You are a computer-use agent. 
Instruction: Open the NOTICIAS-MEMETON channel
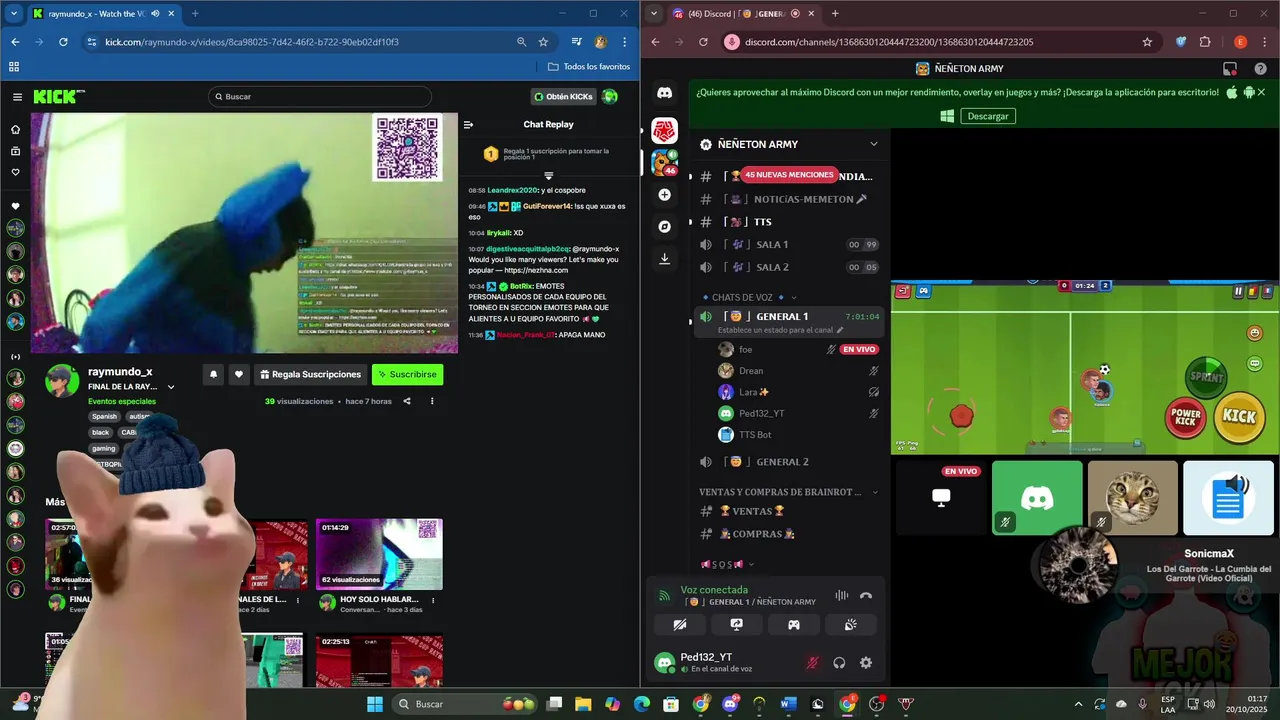click(788, 199)
